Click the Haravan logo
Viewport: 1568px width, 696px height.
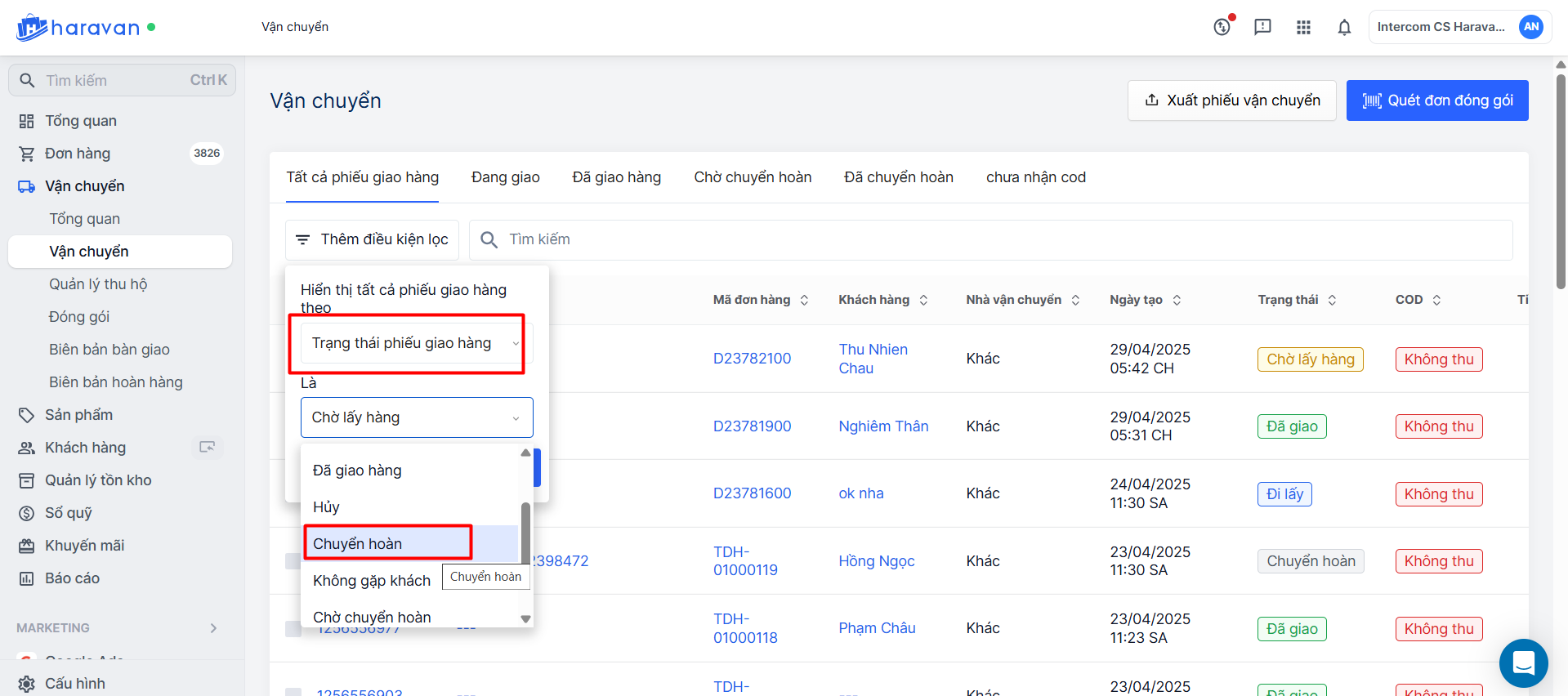[x=78, y=28]
